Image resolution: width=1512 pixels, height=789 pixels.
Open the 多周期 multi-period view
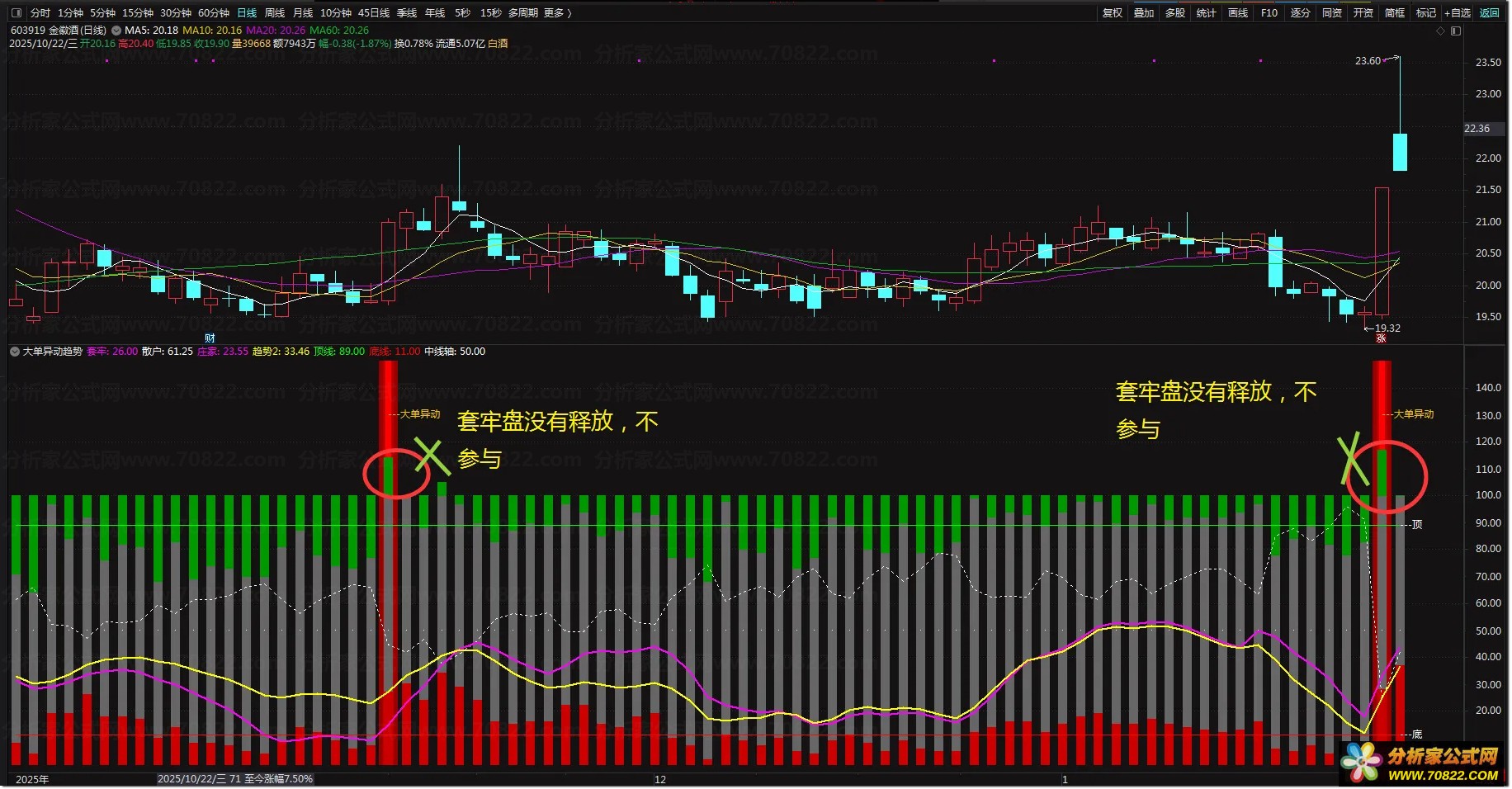(523, 13)
